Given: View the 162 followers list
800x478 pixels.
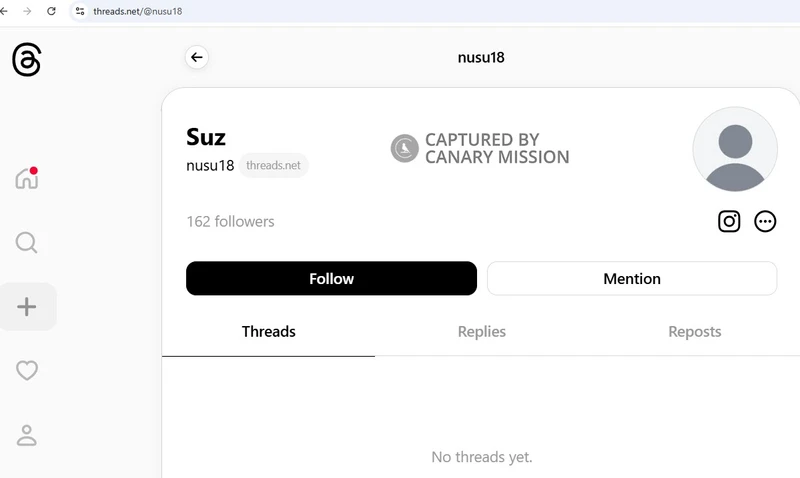Looking at the screenshot, I should [x=230, y=221].
